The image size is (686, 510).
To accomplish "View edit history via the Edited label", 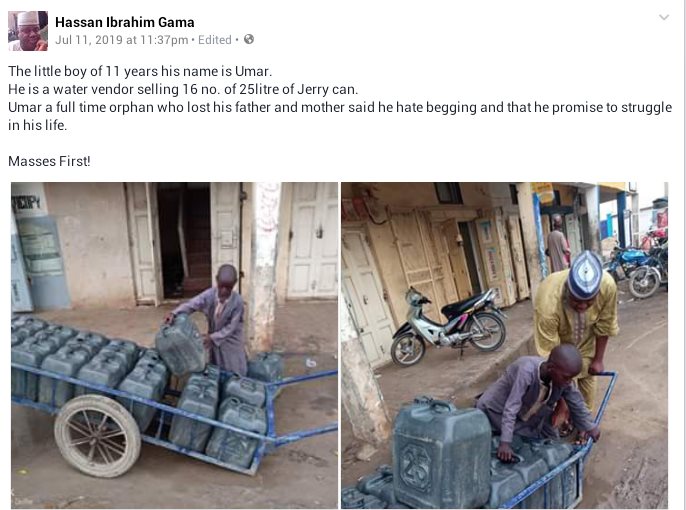I will click(214, 40).
